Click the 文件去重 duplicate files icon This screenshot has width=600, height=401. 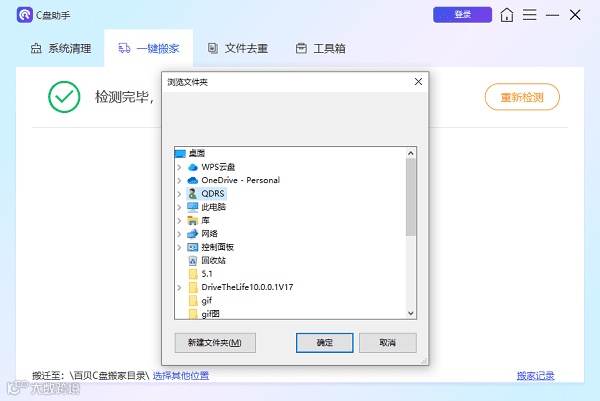(213, 48)
